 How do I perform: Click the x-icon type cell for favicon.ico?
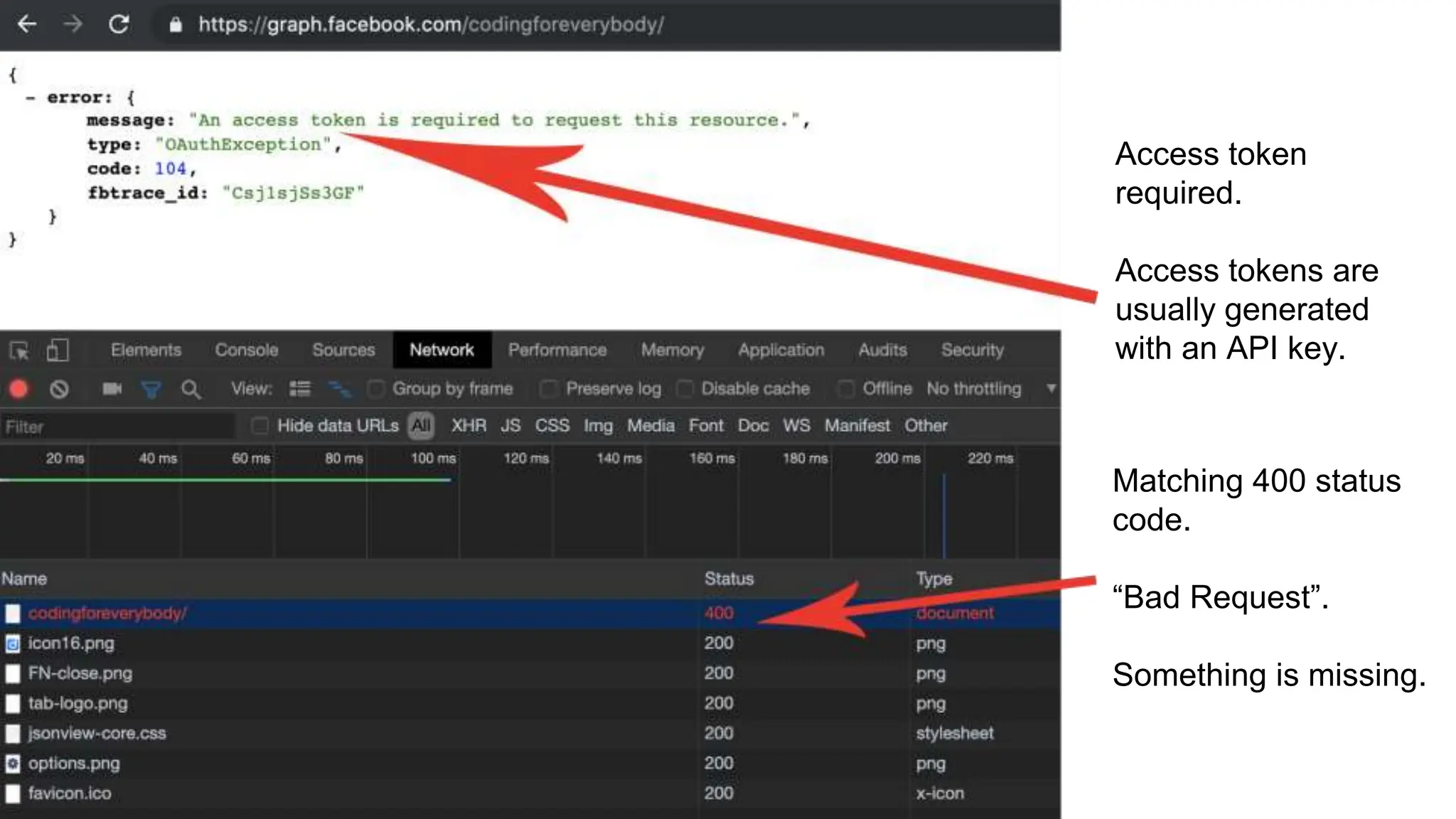(940, 793)
